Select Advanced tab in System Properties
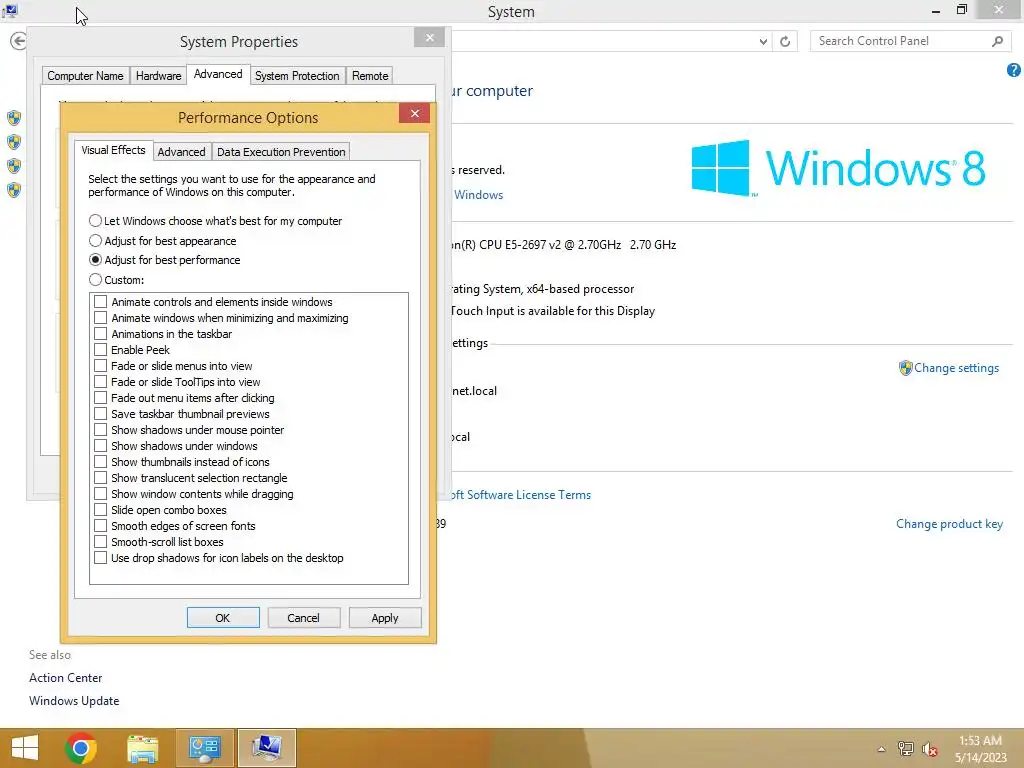Viewport: 1024px width, 768px height. [x=218, y=74]
